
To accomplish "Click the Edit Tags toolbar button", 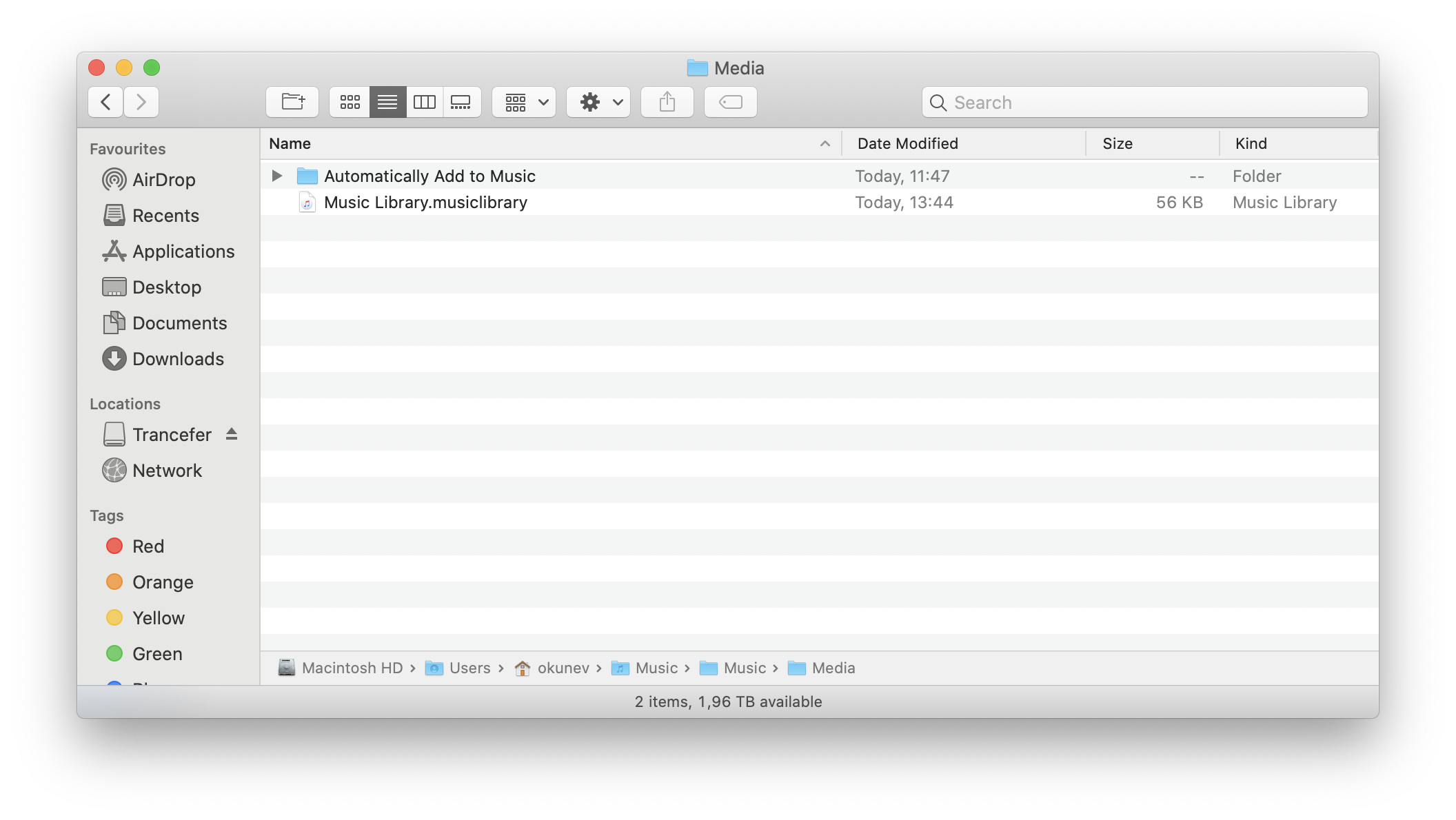I will coord(730,102).
